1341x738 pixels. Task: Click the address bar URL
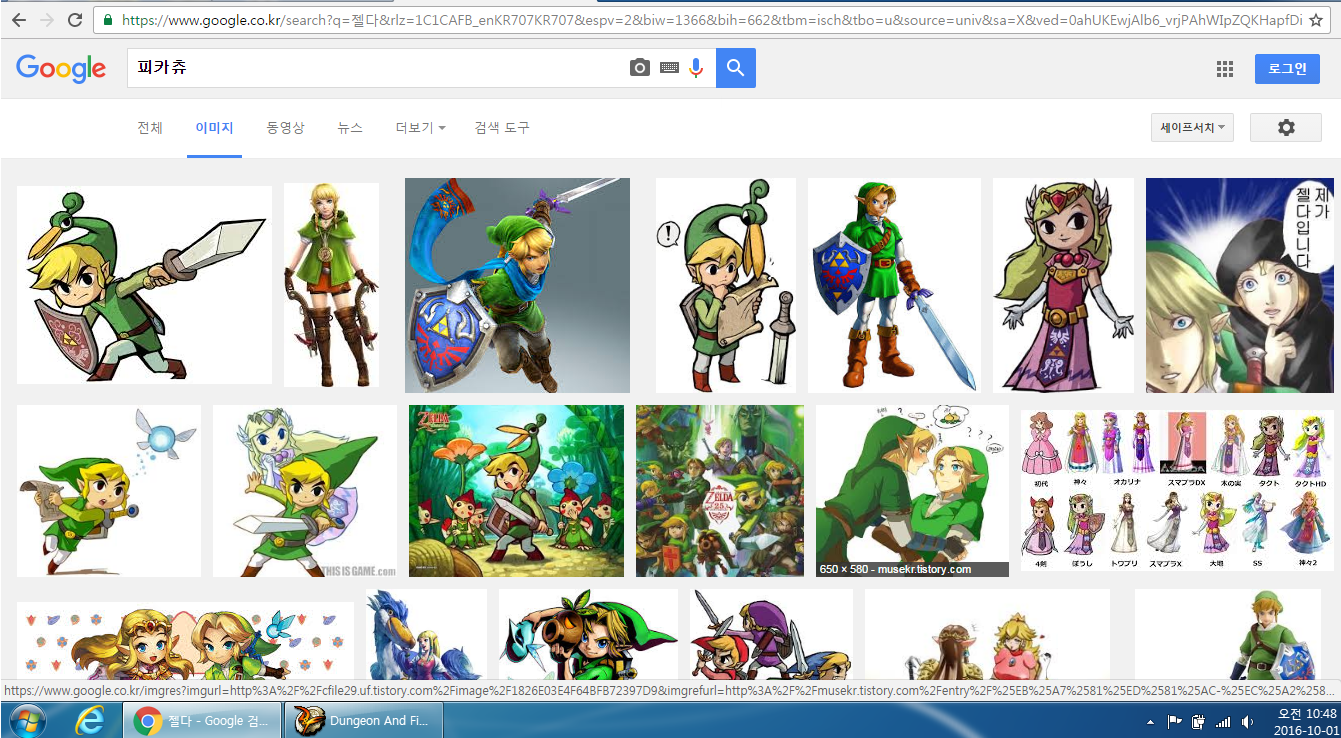pyautogui.click(x=714, y=20)
